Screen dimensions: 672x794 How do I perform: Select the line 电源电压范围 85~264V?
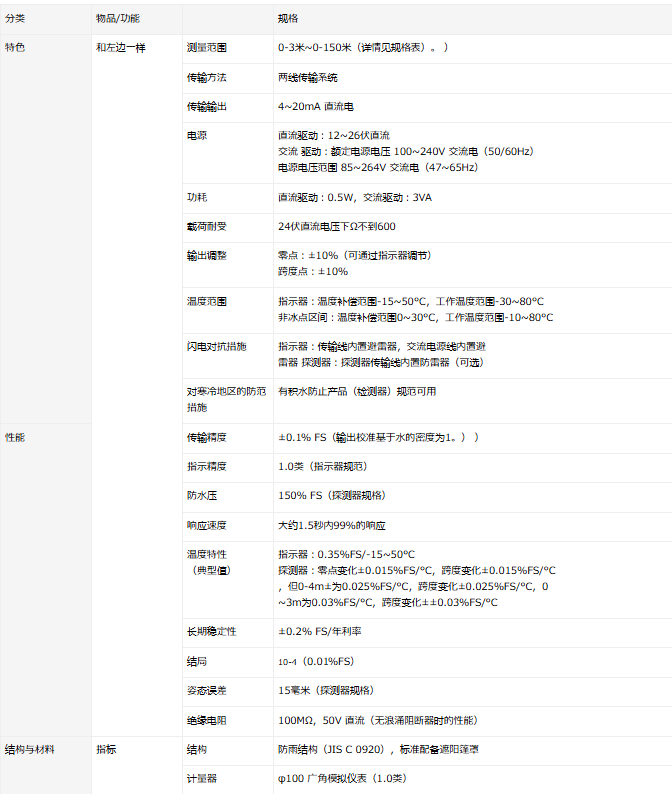(378, 167)
